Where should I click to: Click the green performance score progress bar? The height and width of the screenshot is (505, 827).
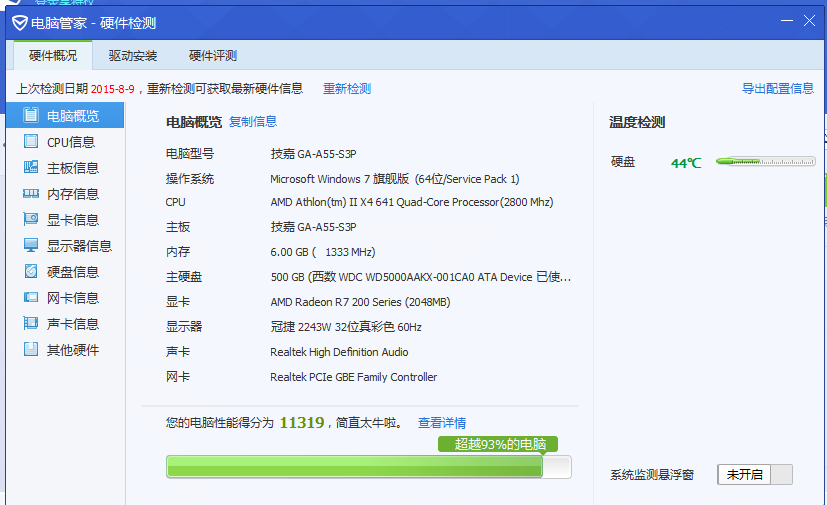tap(369, 467)
